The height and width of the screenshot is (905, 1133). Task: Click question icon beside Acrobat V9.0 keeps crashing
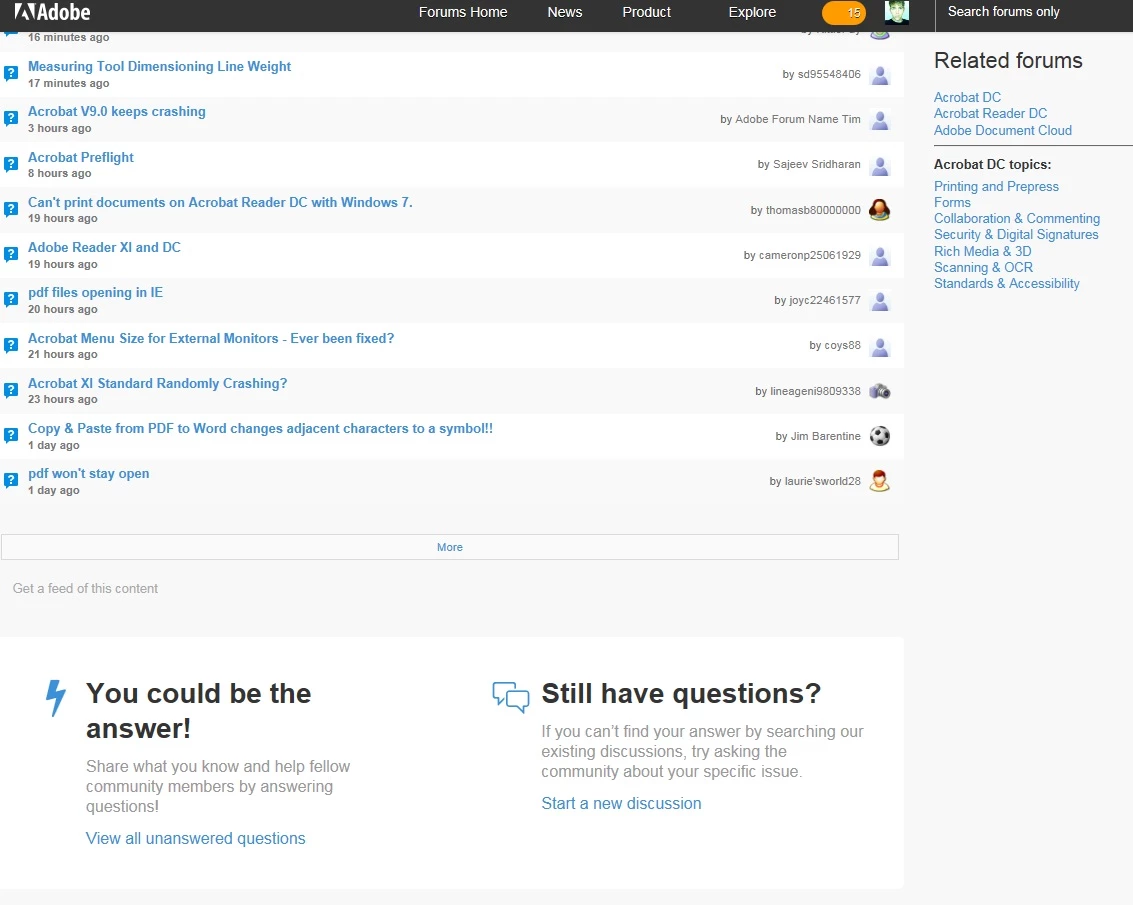[x=11, y=118]
